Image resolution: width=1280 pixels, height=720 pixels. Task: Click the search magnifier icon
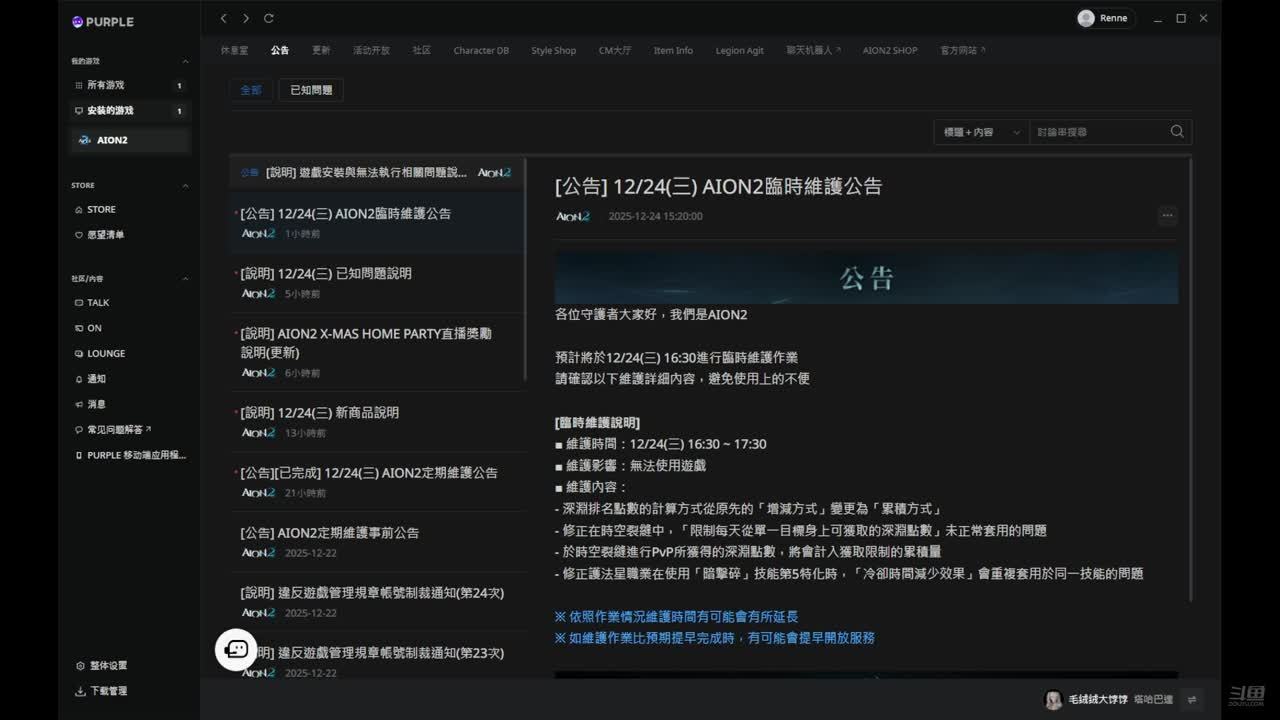[x=1177, y=131]
